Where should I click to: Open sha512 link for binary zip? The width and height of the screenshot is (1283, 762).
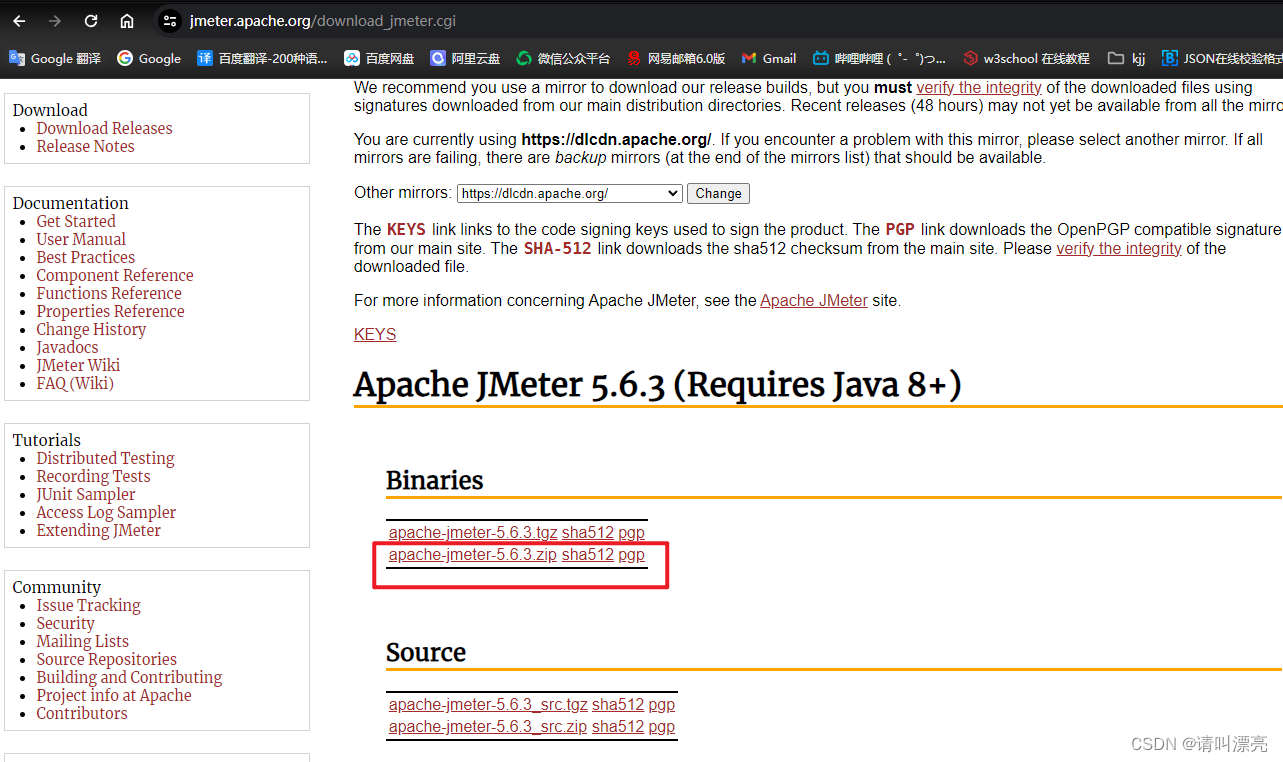[588, 555]
